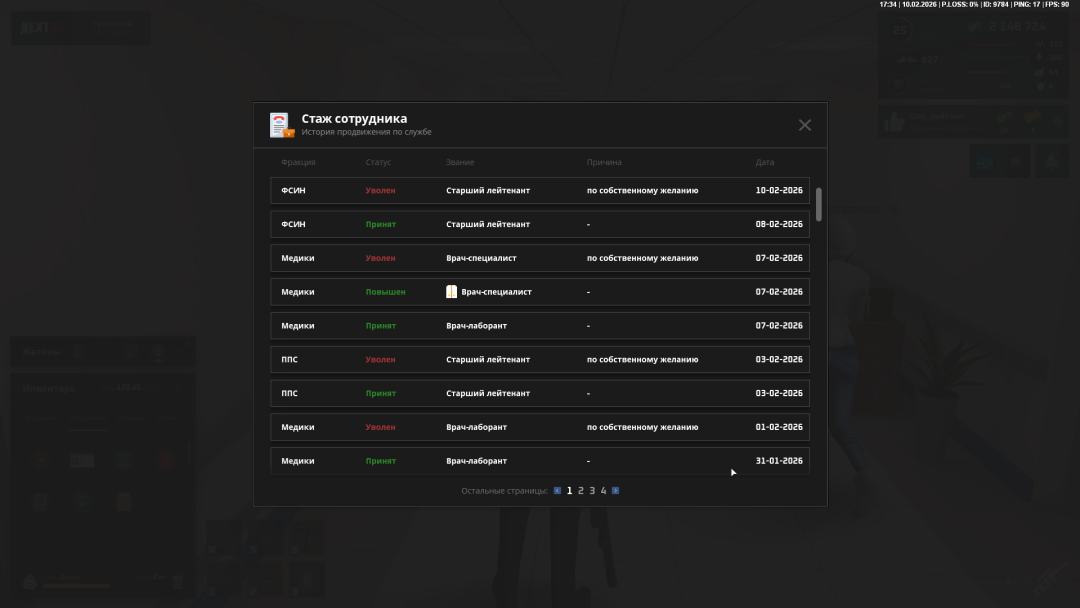Click the Дата column header
Image resolution: width=1080 pixels, height=608 pixels.
[764, 162]
